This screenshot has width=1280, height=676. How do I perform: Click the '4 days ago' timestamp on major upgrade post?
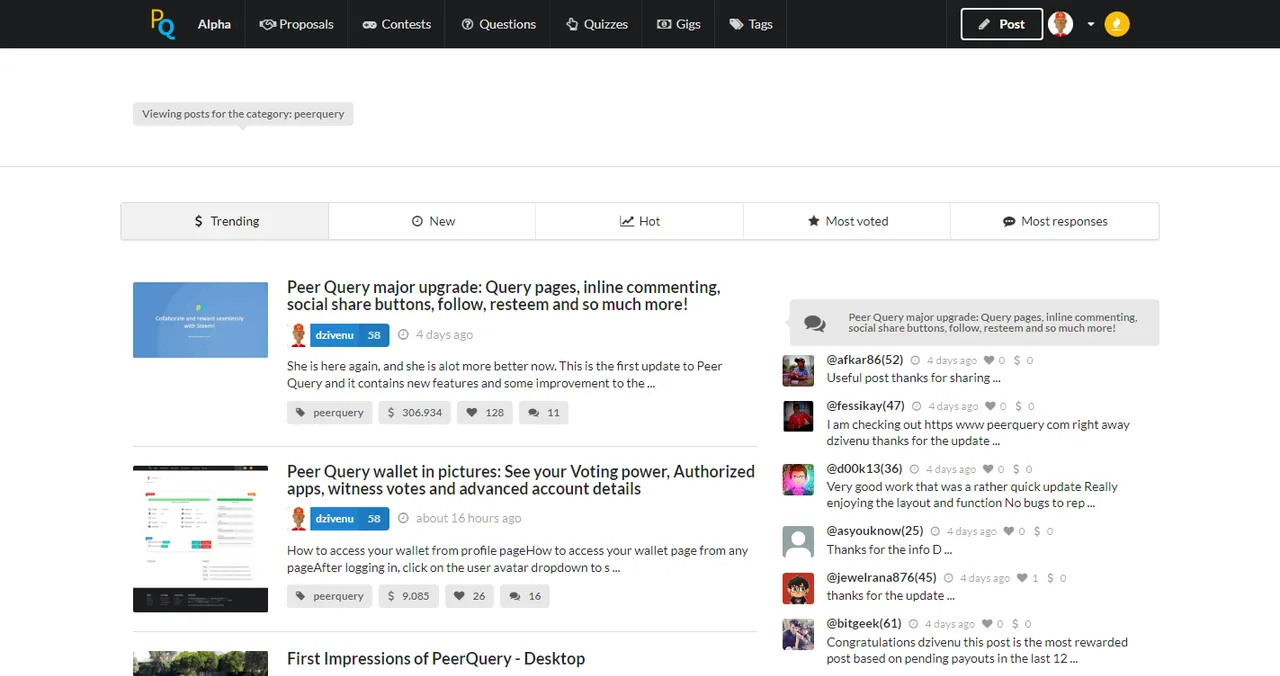pos(444,335)
